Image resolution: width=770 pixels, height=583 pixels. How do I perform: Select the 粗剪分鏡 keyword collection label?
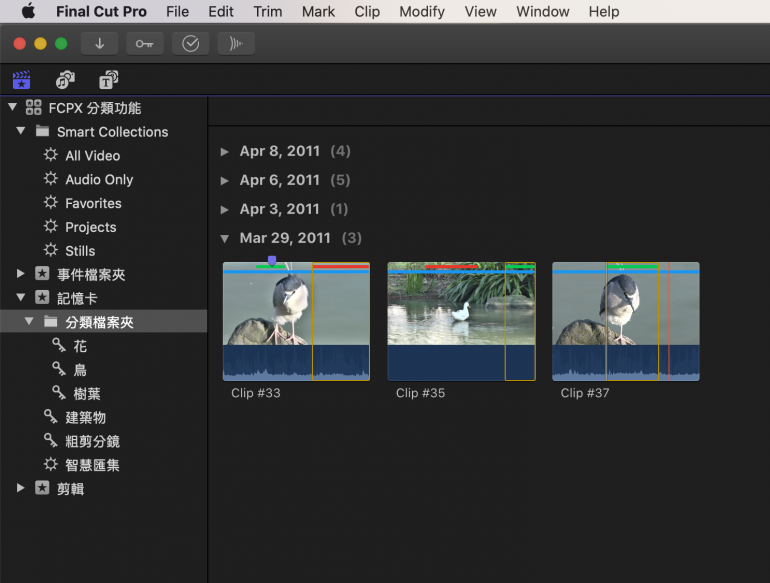tap(92, 442)
